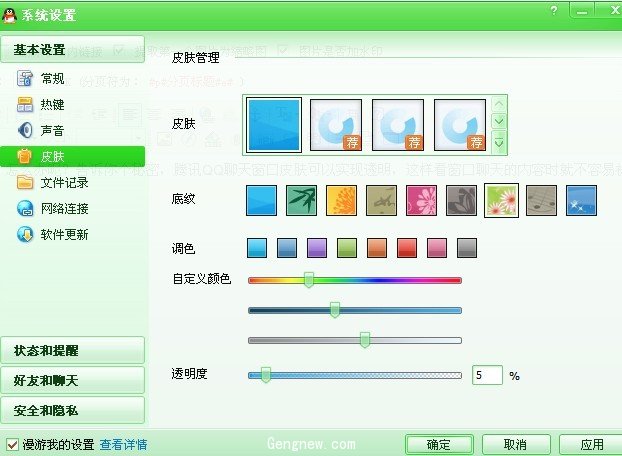Click the 网络连接 network icon
Viewport: 622px width, 456px height.
[26, 208]
